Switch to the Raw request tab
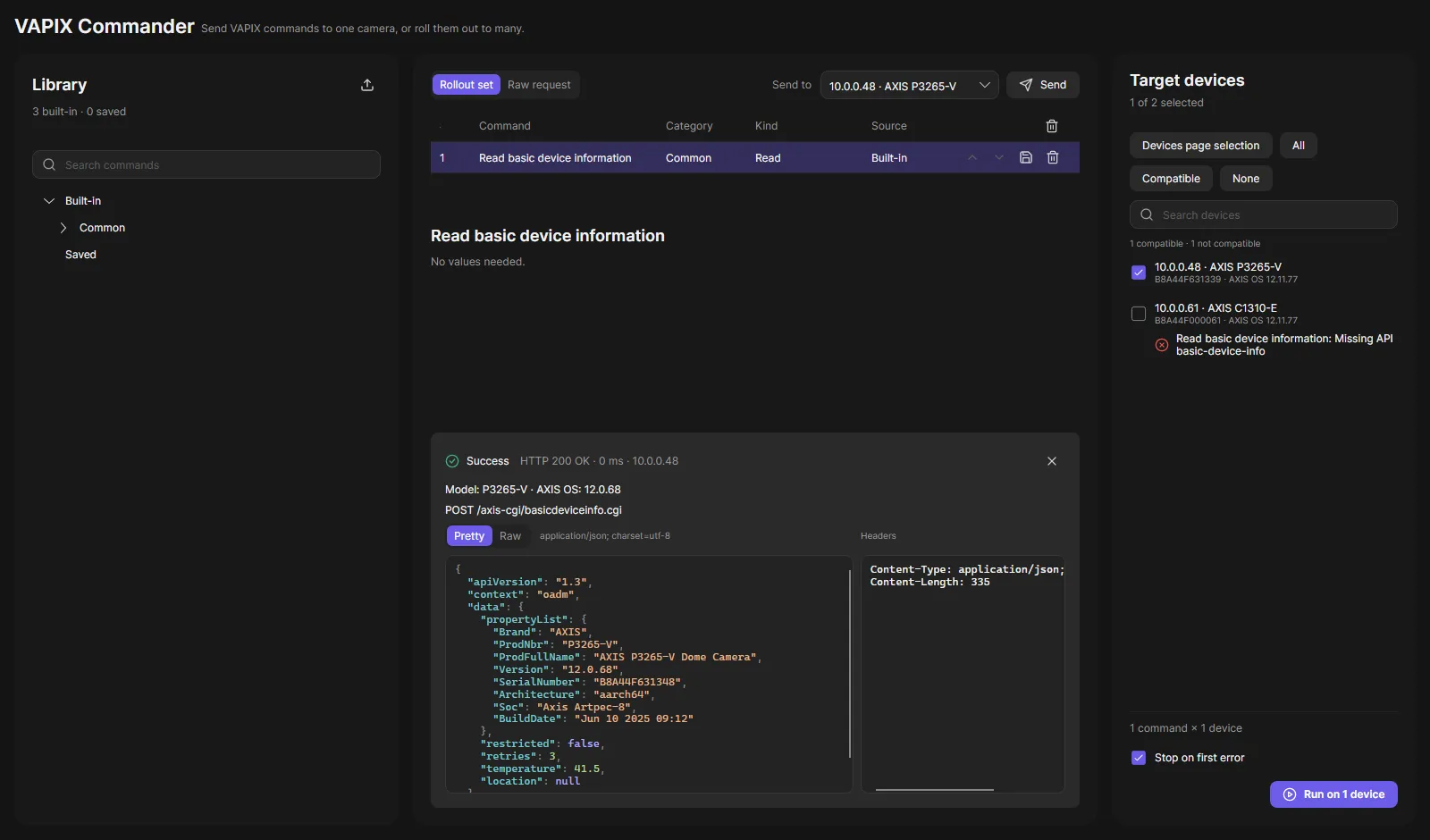The width and height of the screenshot is (1430, 840). 539,85
